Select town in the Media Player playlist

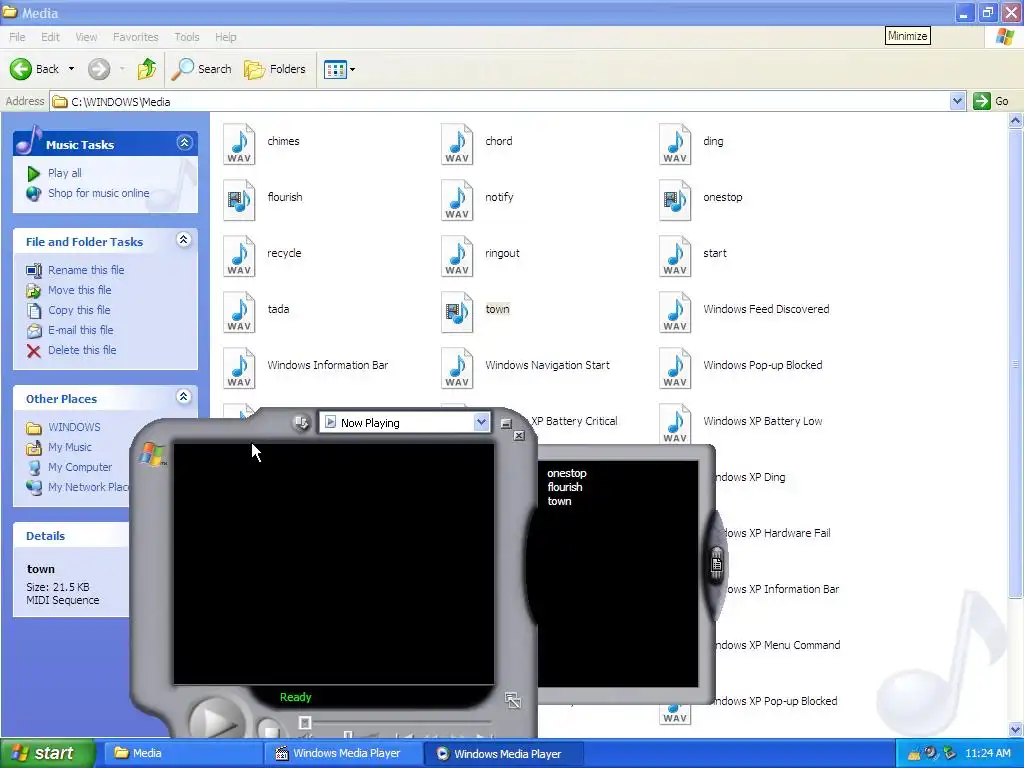click(x=560, y=502)
